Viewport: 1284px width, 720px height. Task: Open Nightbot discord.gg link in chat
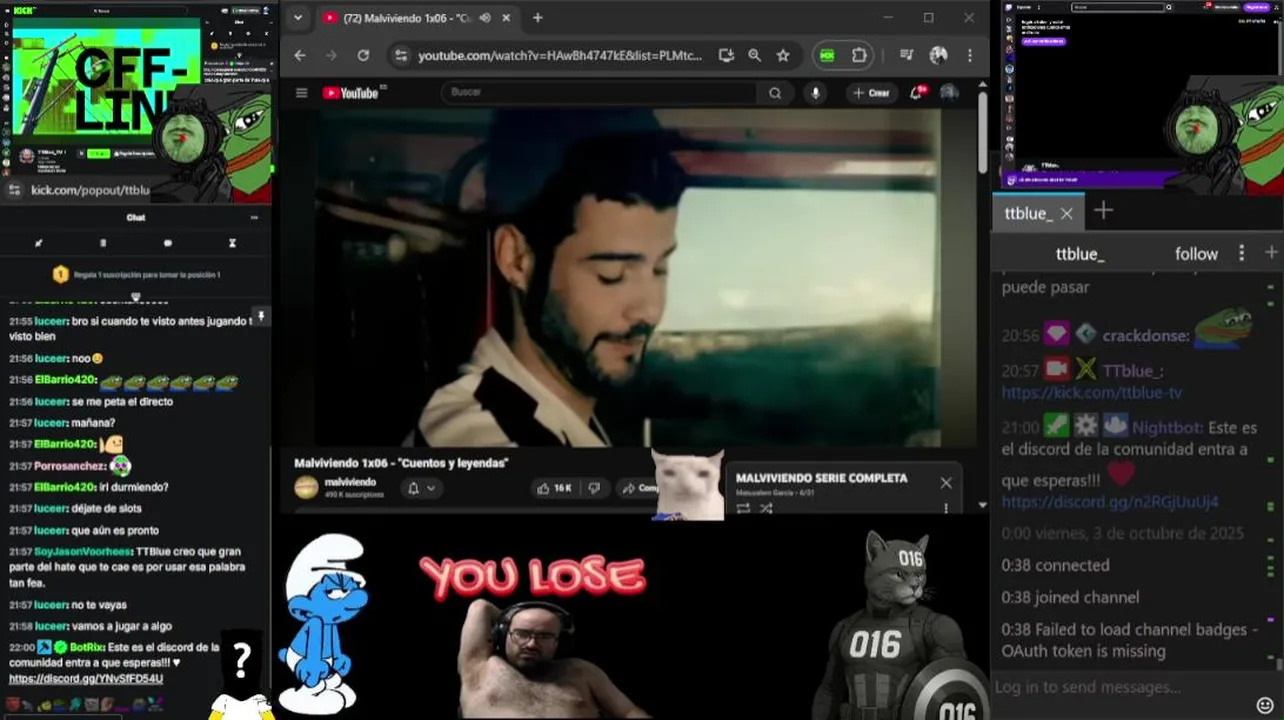coord(1110,502)
